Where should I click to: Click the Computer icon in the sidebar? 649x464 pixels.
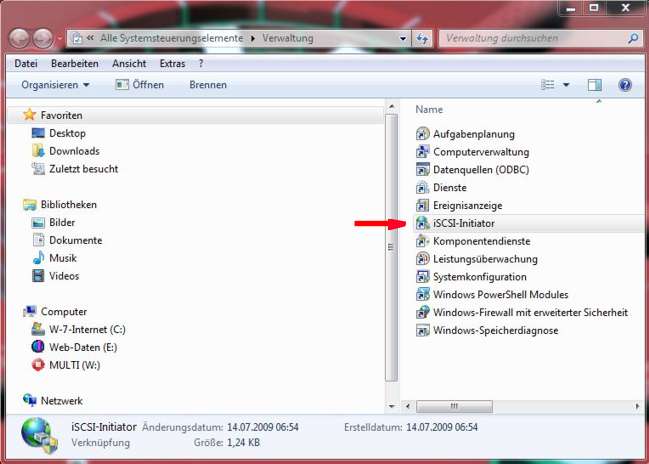29,311
